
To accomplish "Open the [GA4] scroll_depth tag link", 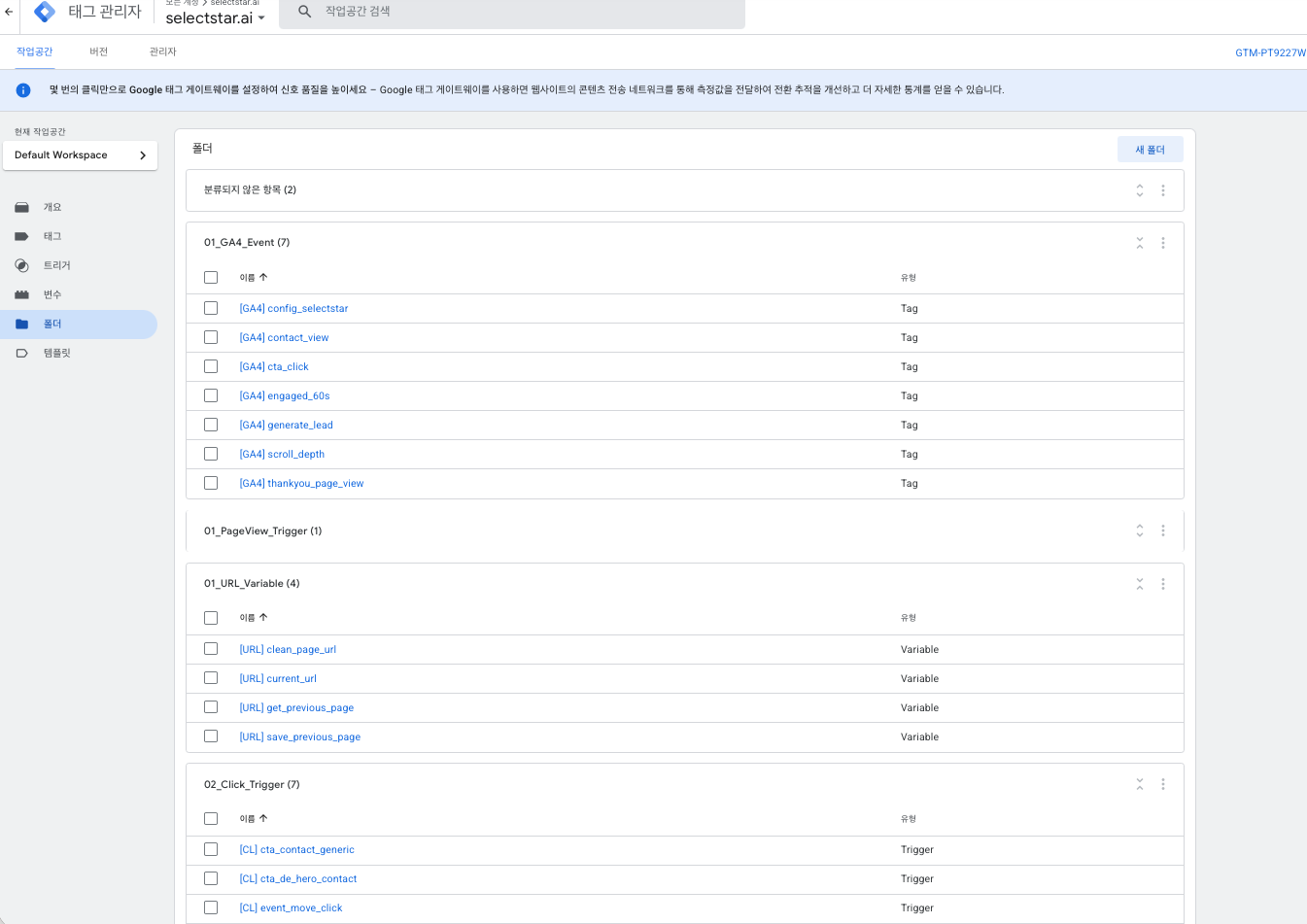I will [282, 454].
